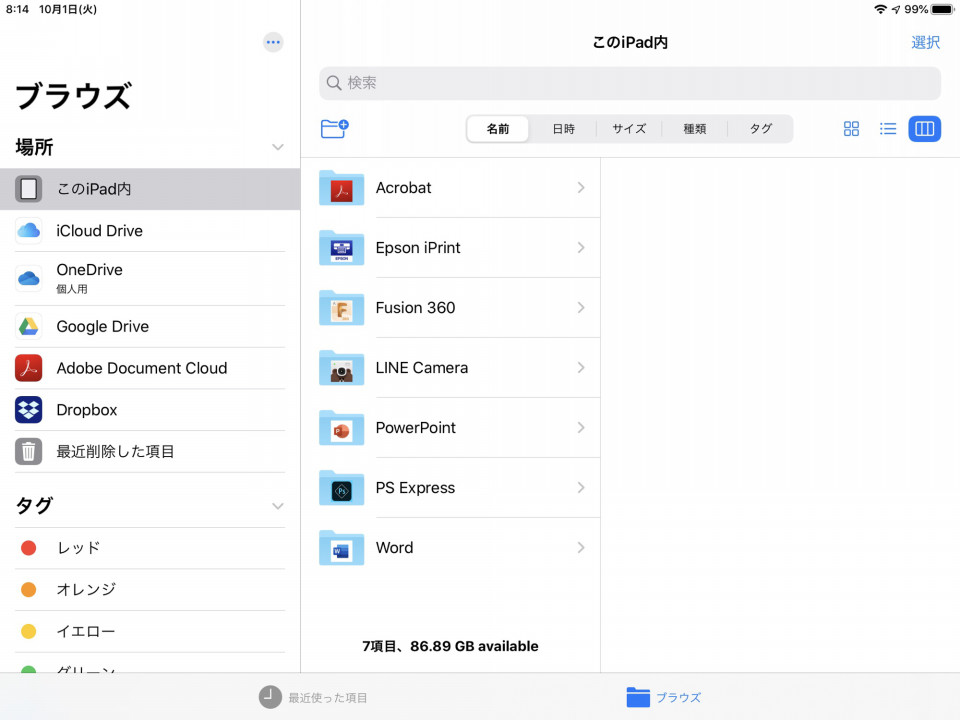Click the LINE Camera folder name
This screenshot has height=720, width=960.
422,367
